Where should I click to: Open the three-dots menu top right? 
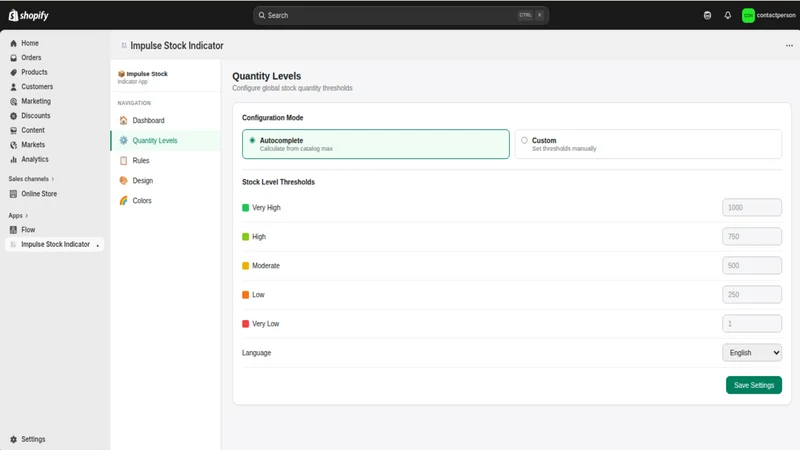[x=789, y=45]
